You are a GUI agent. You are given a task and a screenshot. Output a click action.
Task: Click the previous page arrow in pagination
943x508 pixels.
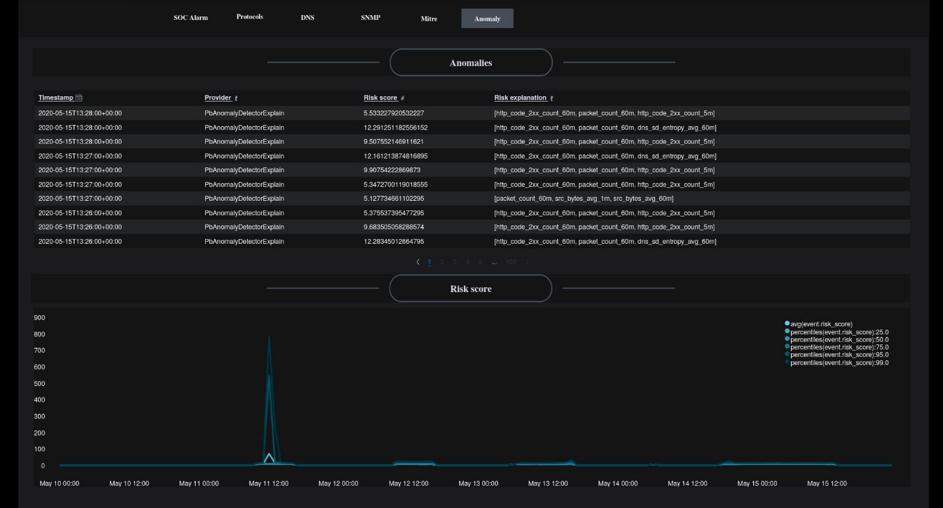[x=418, y=262]
